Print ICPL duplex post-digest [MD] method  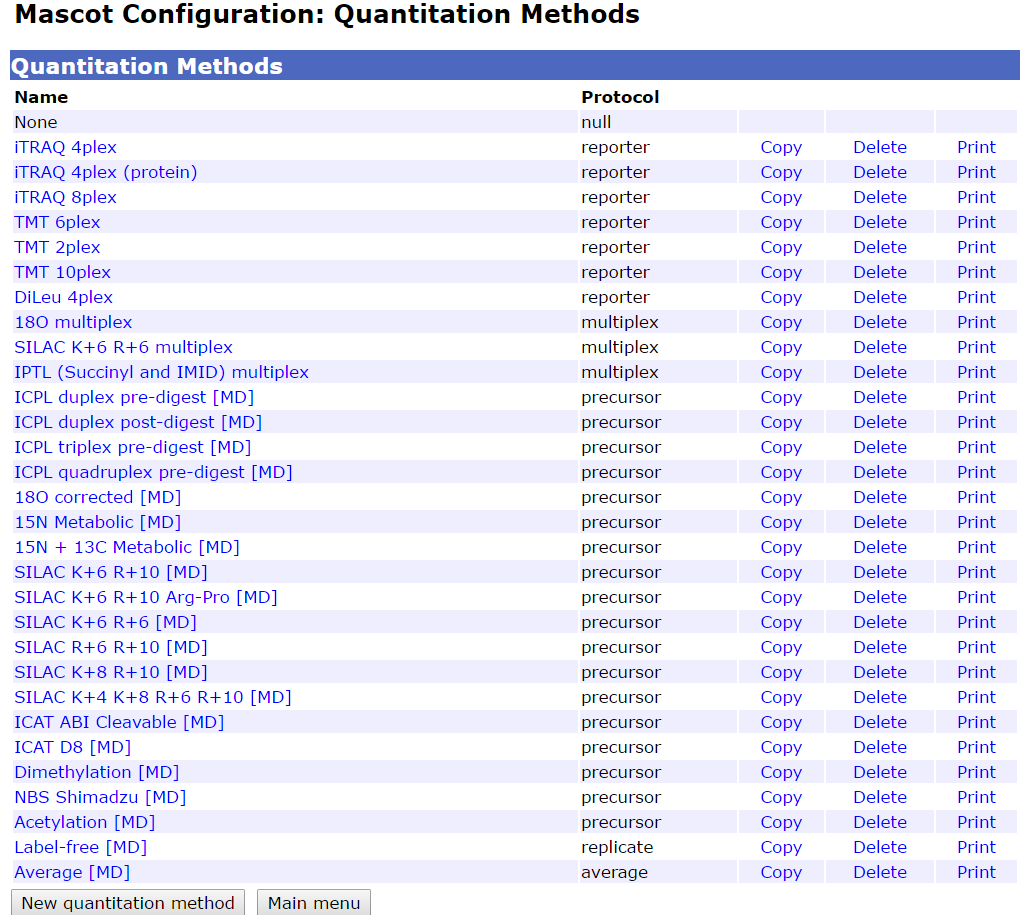click(976, 422)
